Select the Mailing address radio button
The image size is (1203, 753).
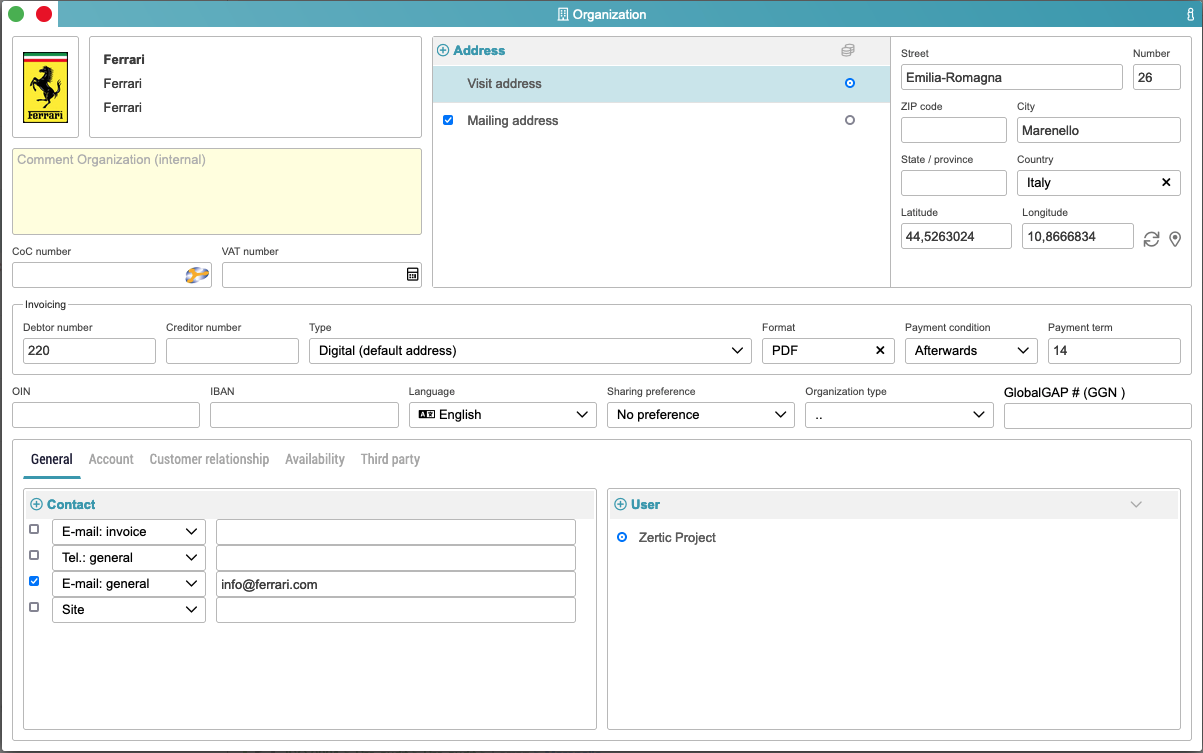click(850, 120)
